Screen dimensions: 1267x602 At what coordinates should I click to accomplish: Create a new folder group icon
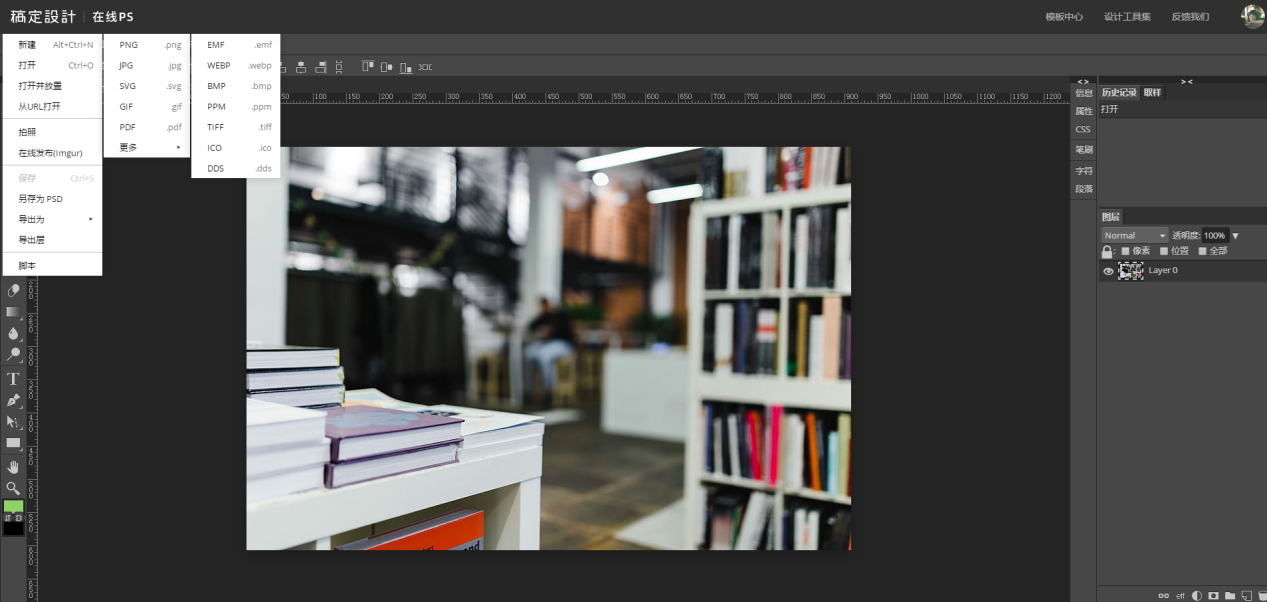[1229, 595]
